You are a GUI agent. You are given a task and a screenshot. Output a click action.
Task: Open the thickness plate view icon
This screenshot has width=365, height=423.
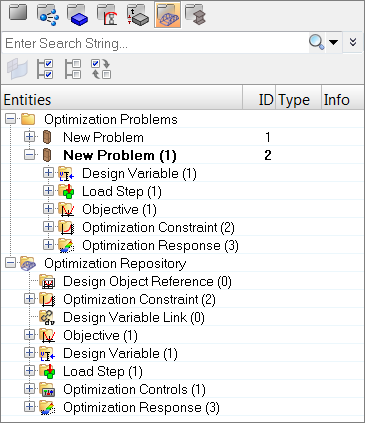[138, 15]
